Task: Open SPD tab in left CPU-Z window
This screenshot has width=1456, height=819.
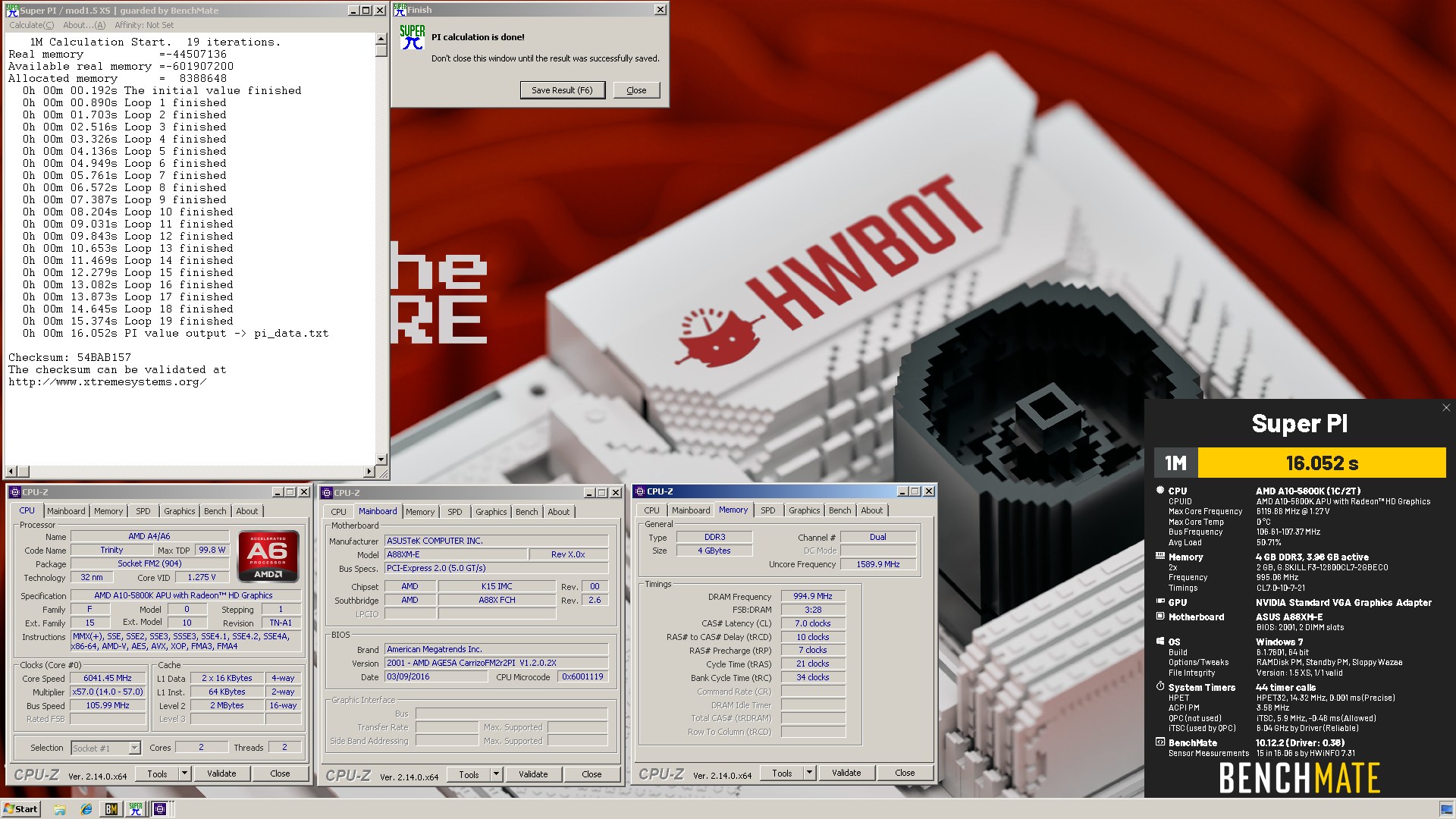Action: point(143,511)
